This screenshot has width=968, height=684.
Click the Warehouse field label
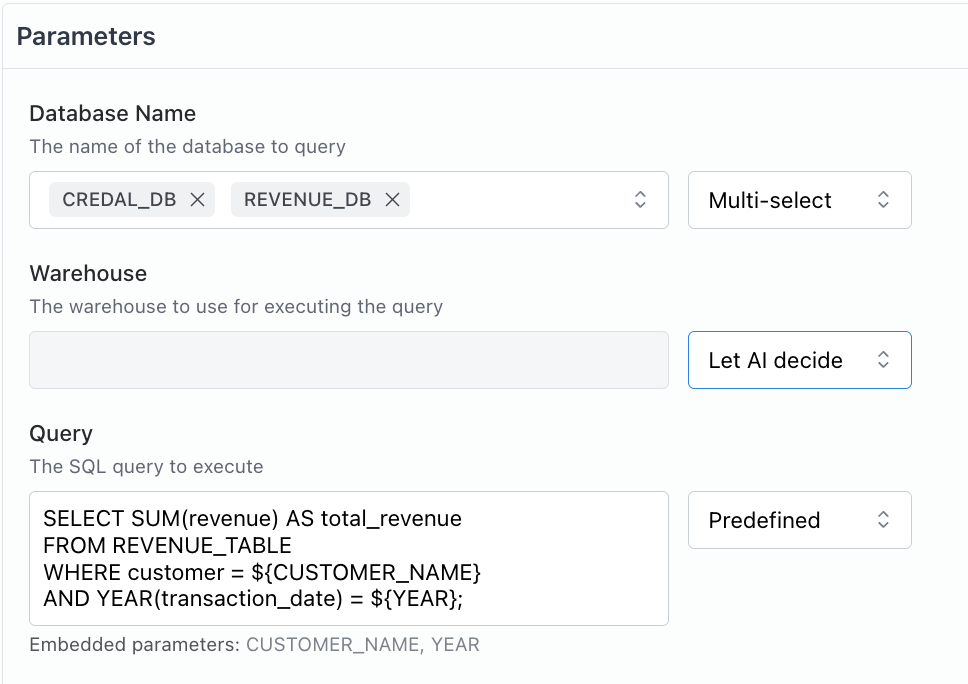tap(88, 273)
